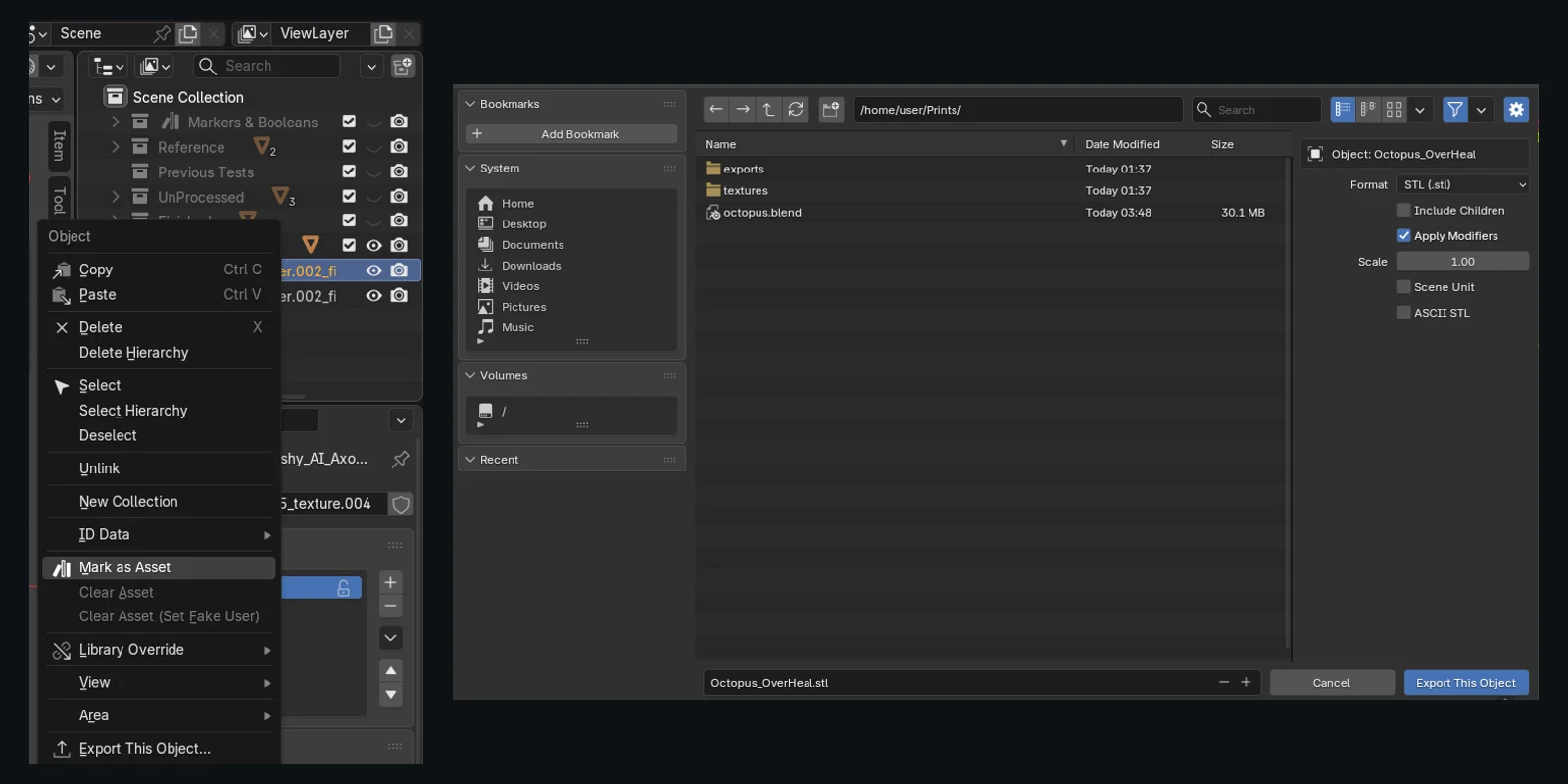Add a new ViewLayer
Screen dimensions: 1568x784
click(383, 34)
